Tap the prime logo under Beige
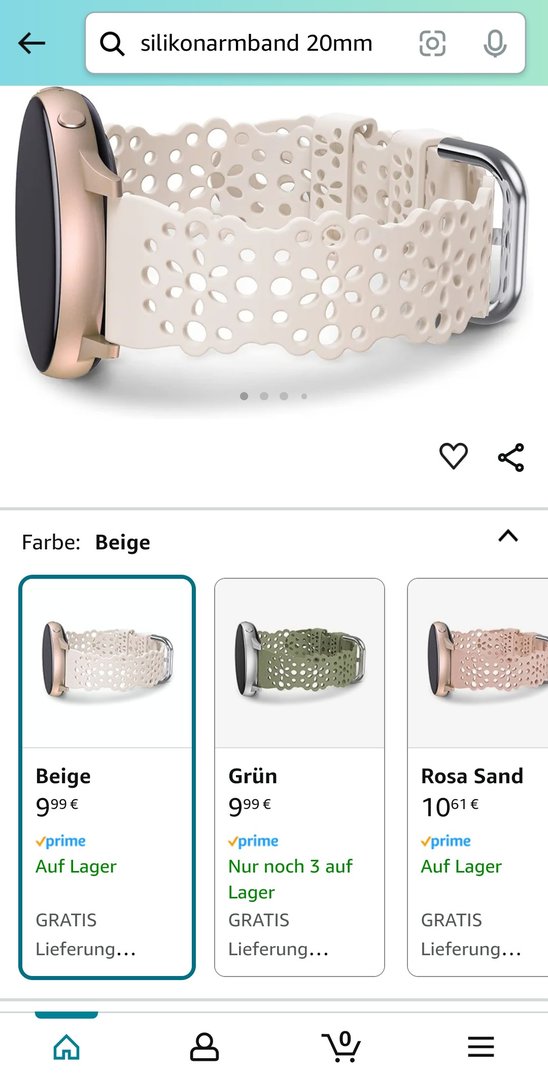This screenshot has height=1080, width=548. (61, 841)
